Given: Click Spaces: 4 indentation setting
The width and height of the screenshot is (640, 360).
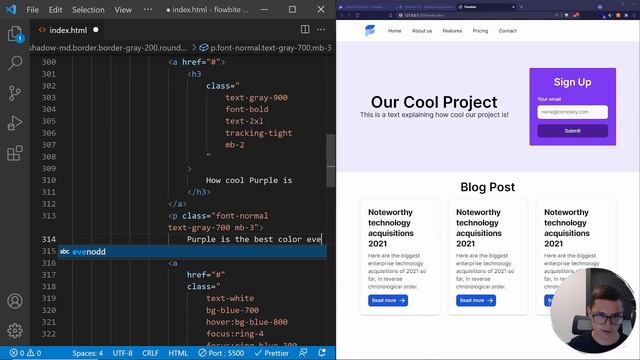Looking at the screenshot, I should click(x=87, y=353).
